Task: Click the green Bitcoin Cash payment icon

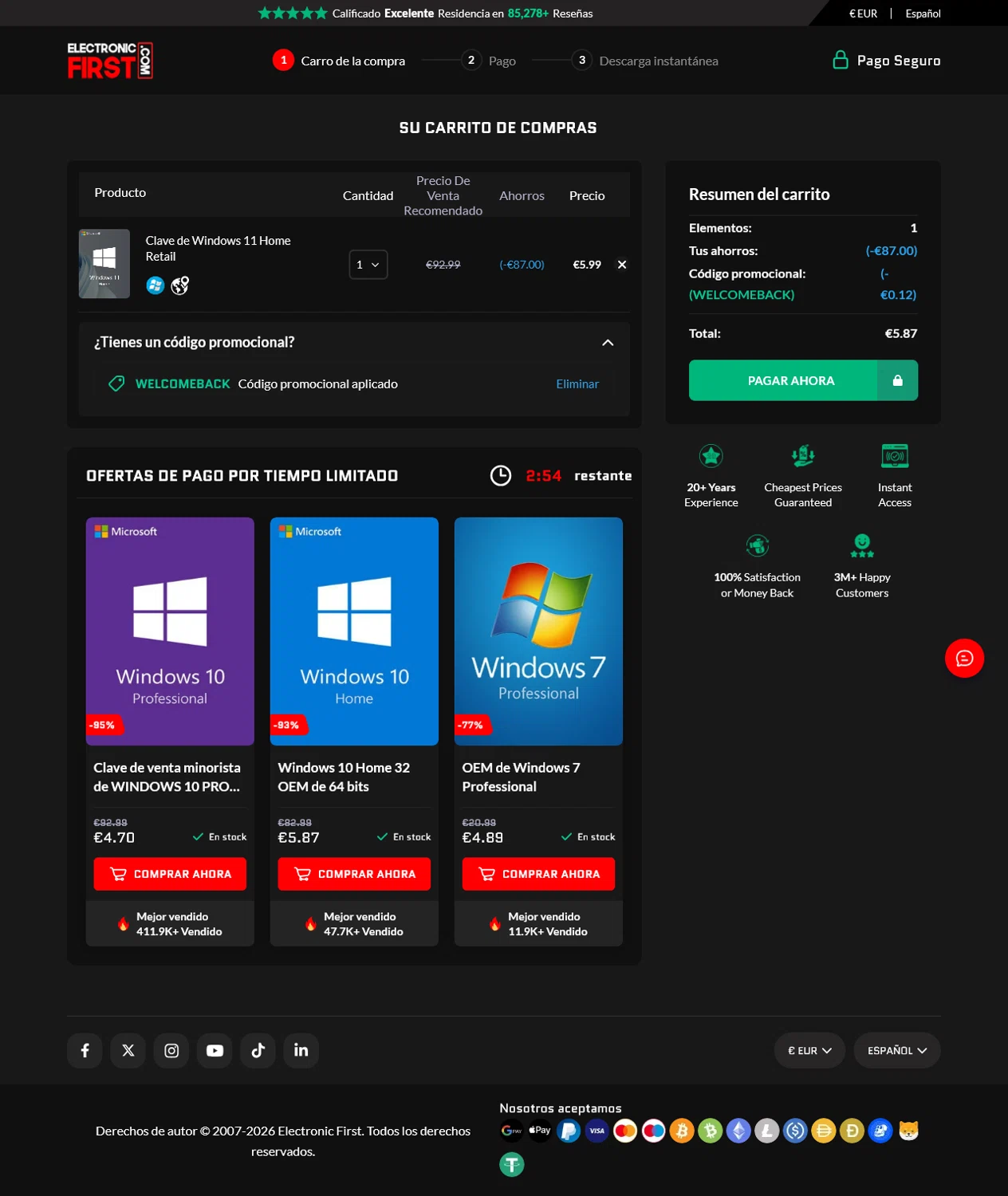Action: (711, 1131)
